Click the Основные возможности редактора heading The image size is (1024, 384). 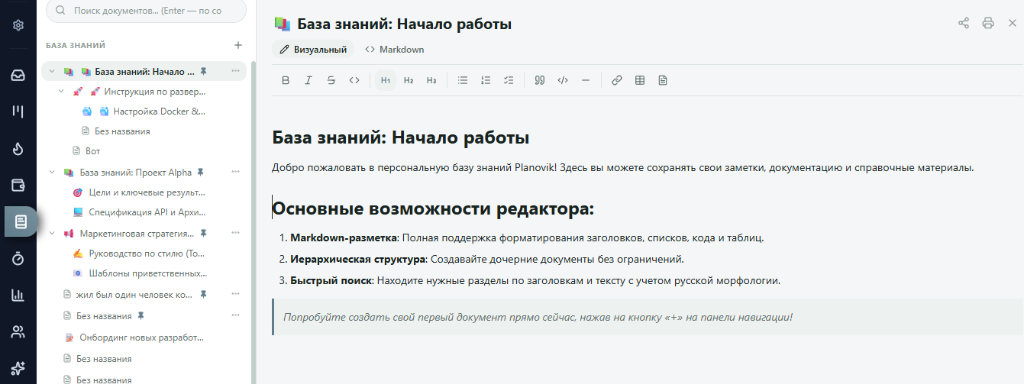tap(434, 209)
